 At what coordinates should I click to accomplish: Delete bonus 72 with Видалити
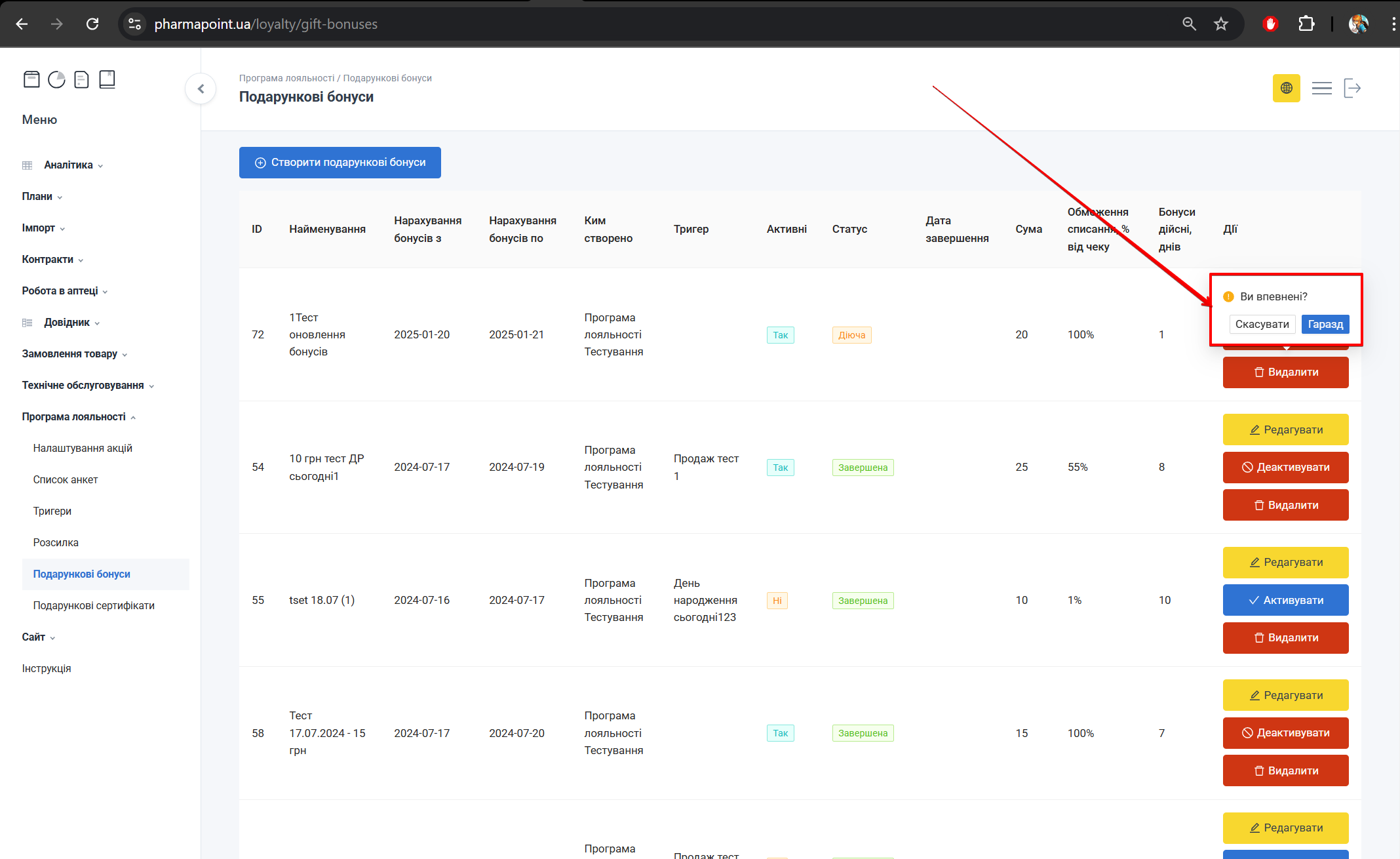[1285, 372]
